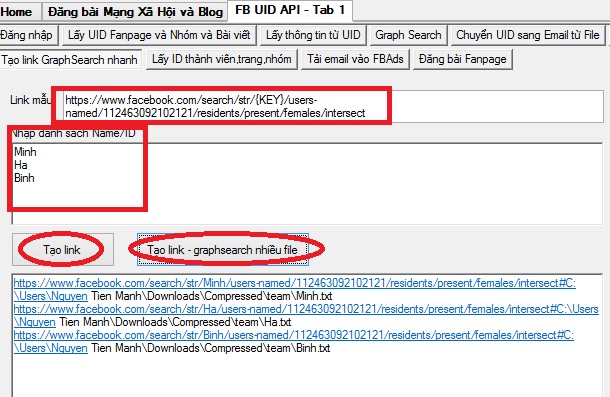Viewport: 610px width, 397px height.
Task: Click the Link mẫu label
Action: coord(30,100)
